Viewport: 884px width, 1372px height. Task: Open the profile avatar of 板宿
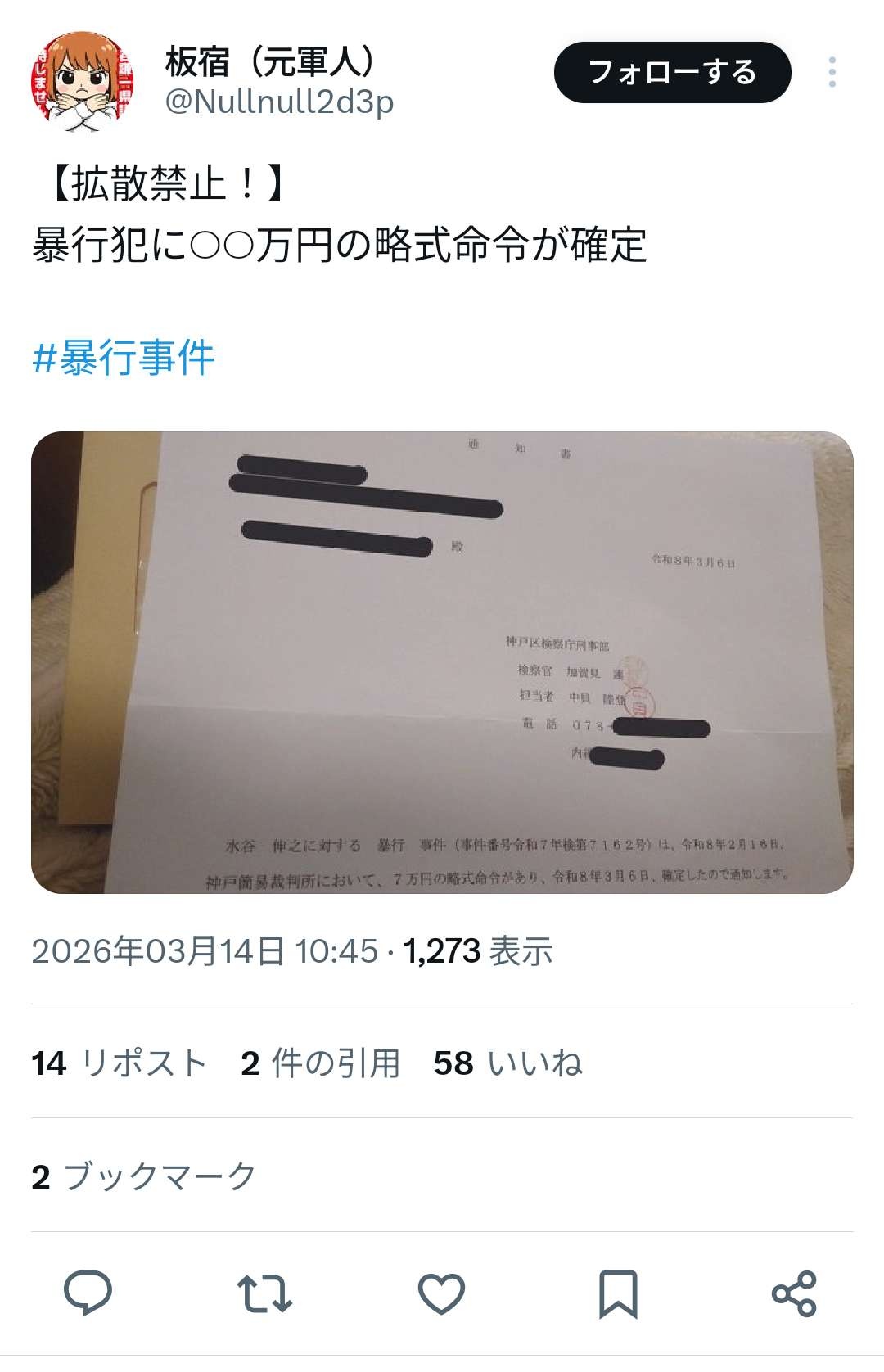(x=83, y=83)
